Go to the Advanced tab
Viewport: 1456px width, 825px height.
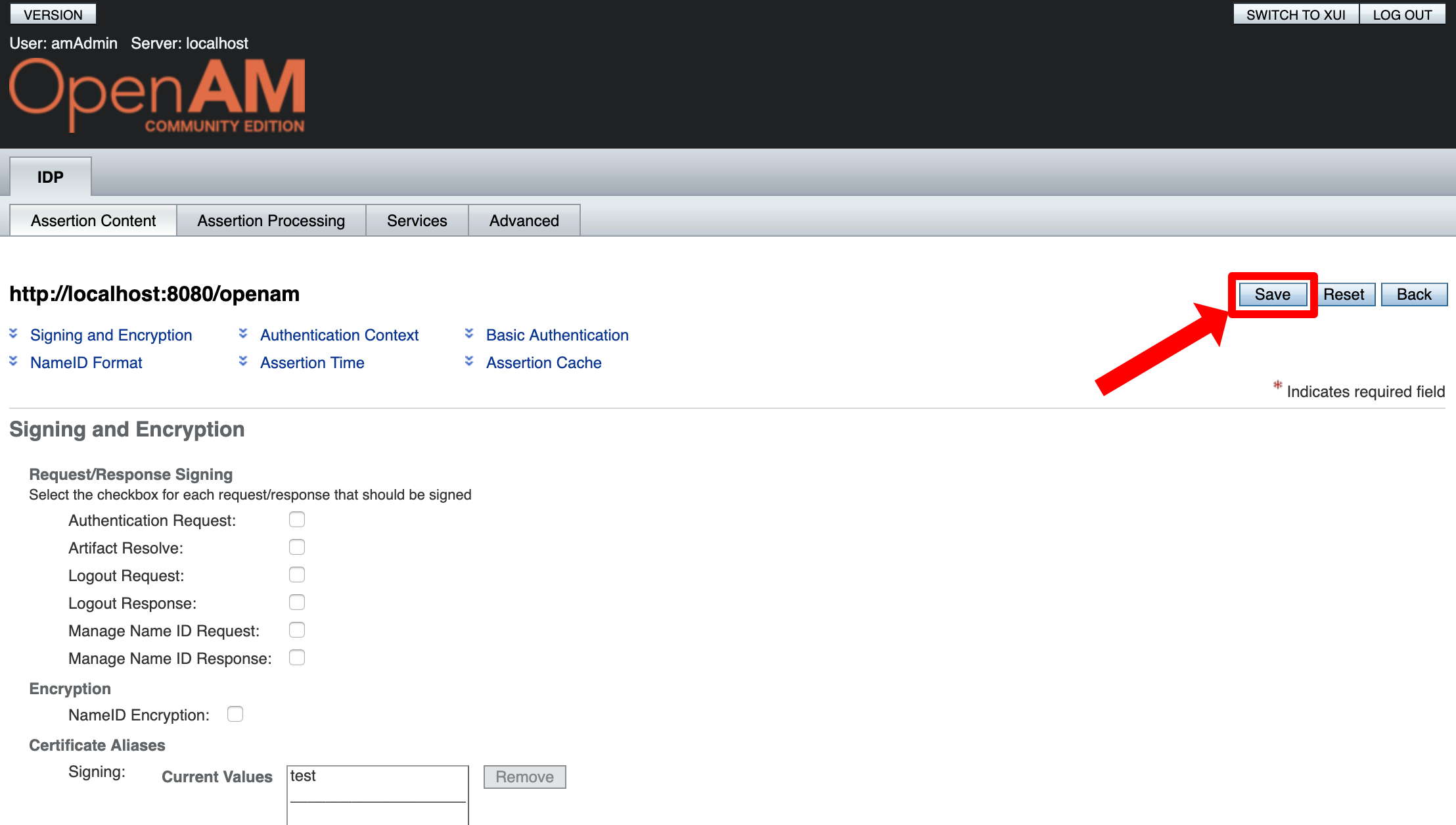[x=524, y=220]
